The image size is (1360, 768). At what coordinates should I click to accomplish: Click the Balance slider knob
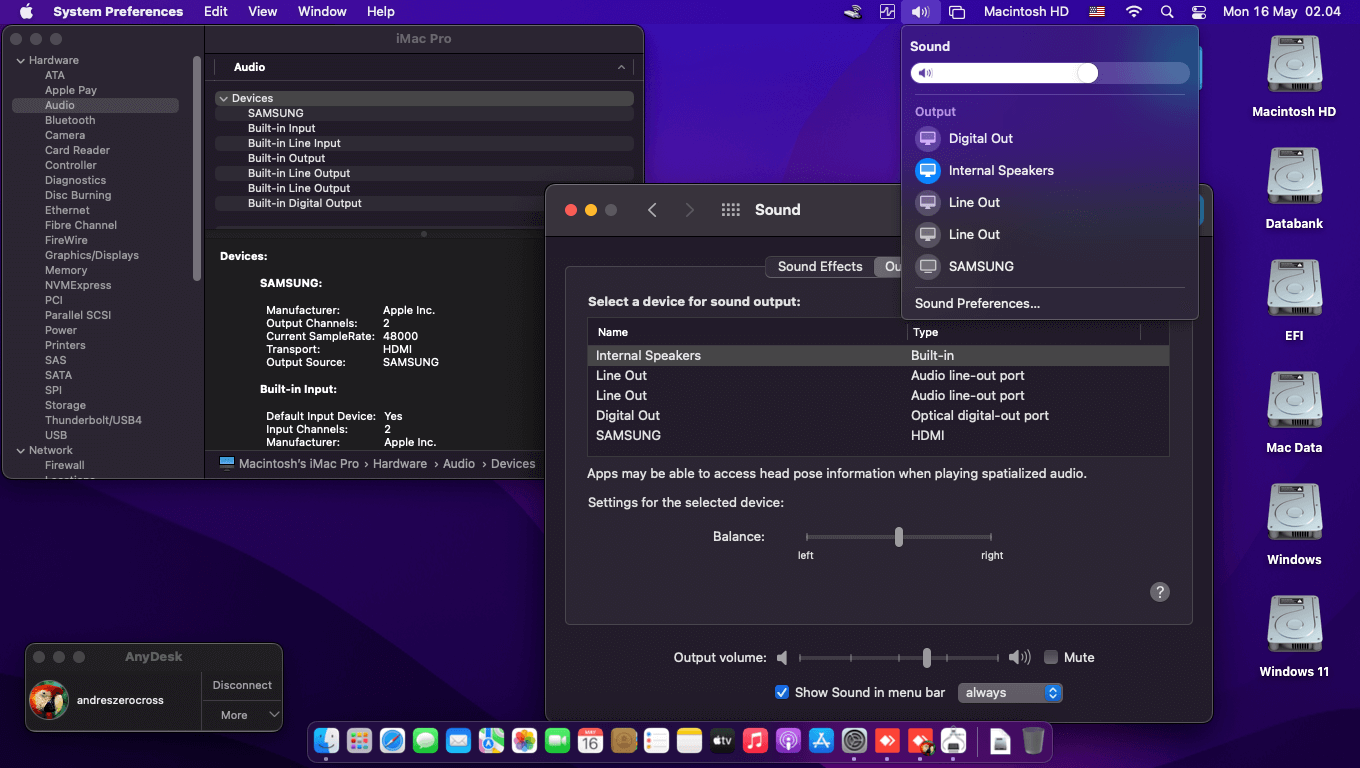click(x=899, y=537)
